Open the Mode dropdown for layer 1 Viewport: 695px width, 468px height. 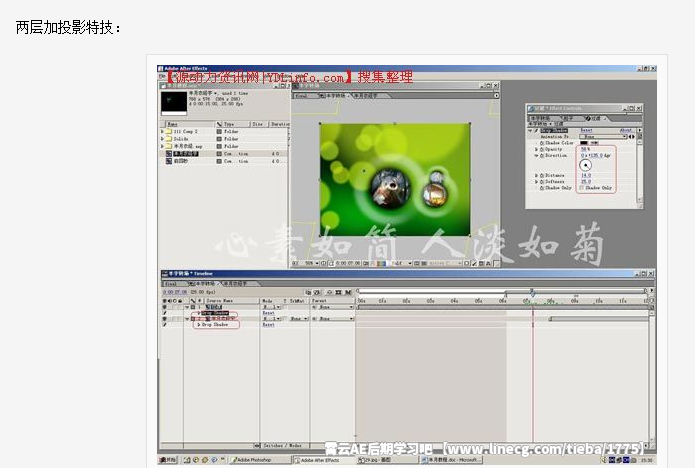[x=272, y=307]
